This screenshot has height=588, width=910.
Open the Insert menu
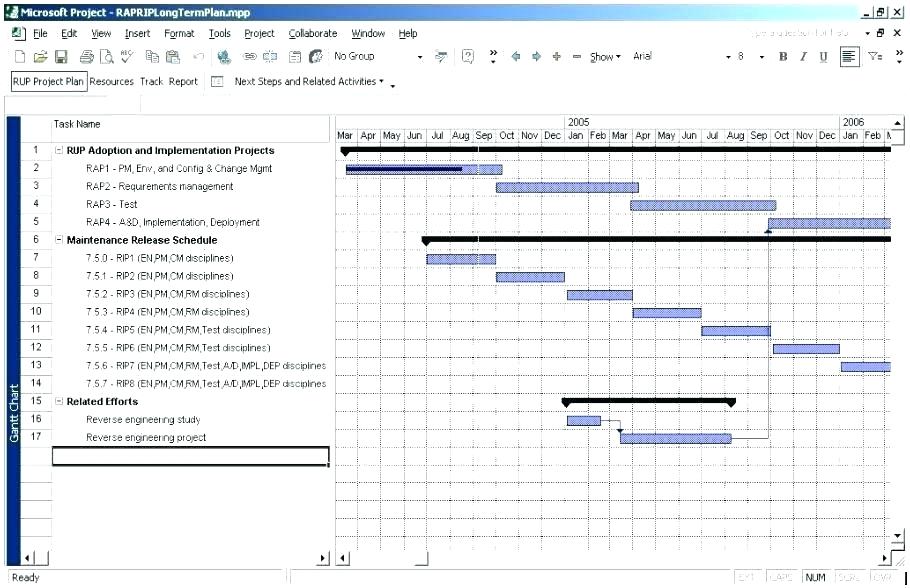[x=138, y=34]
